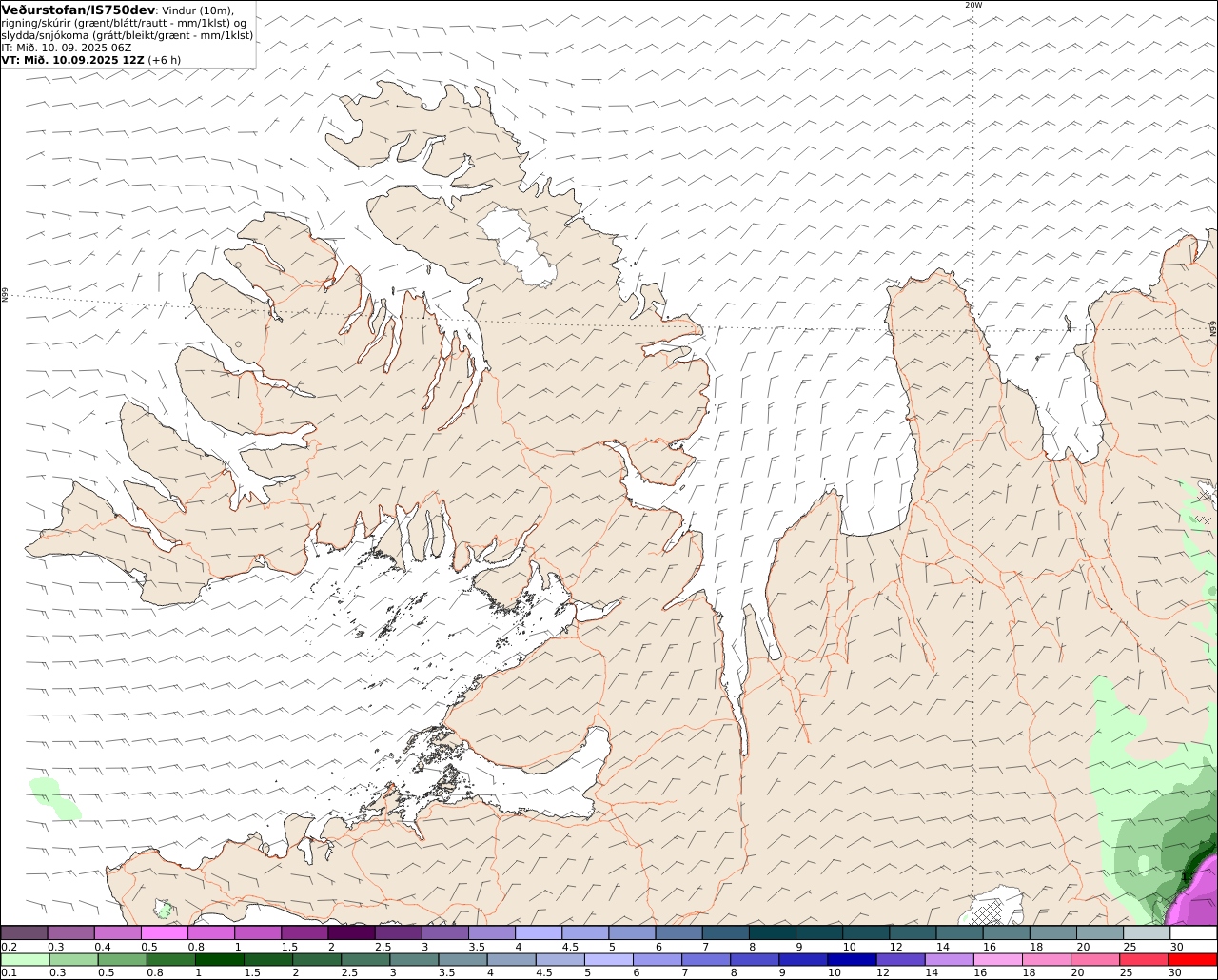Select the lower legend swatch for 3–3.5
Screen dimensions: 1218x980
[414, 960]
